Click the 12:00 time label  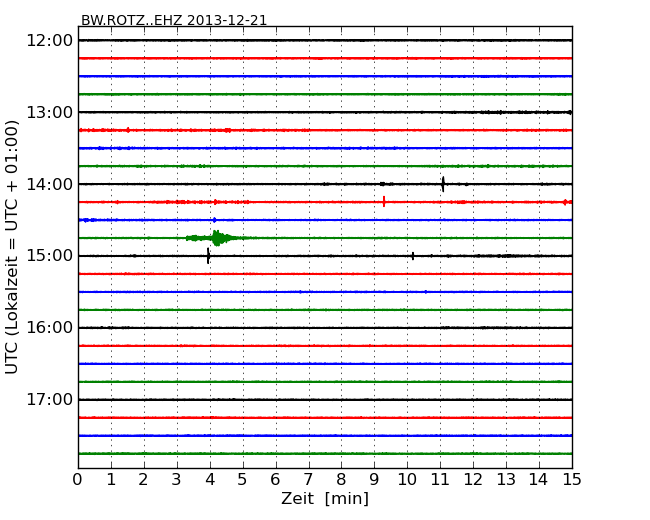tap(49, 41)
